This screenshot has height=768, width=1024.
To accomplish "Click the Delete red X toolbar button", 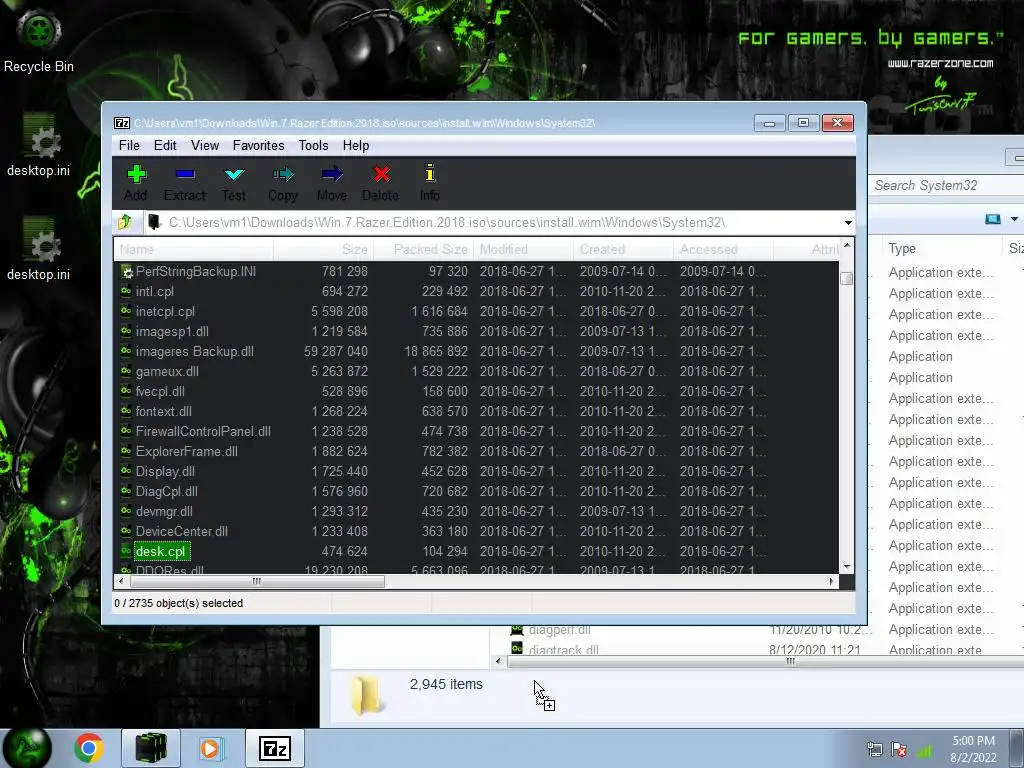I will [381, 183].
